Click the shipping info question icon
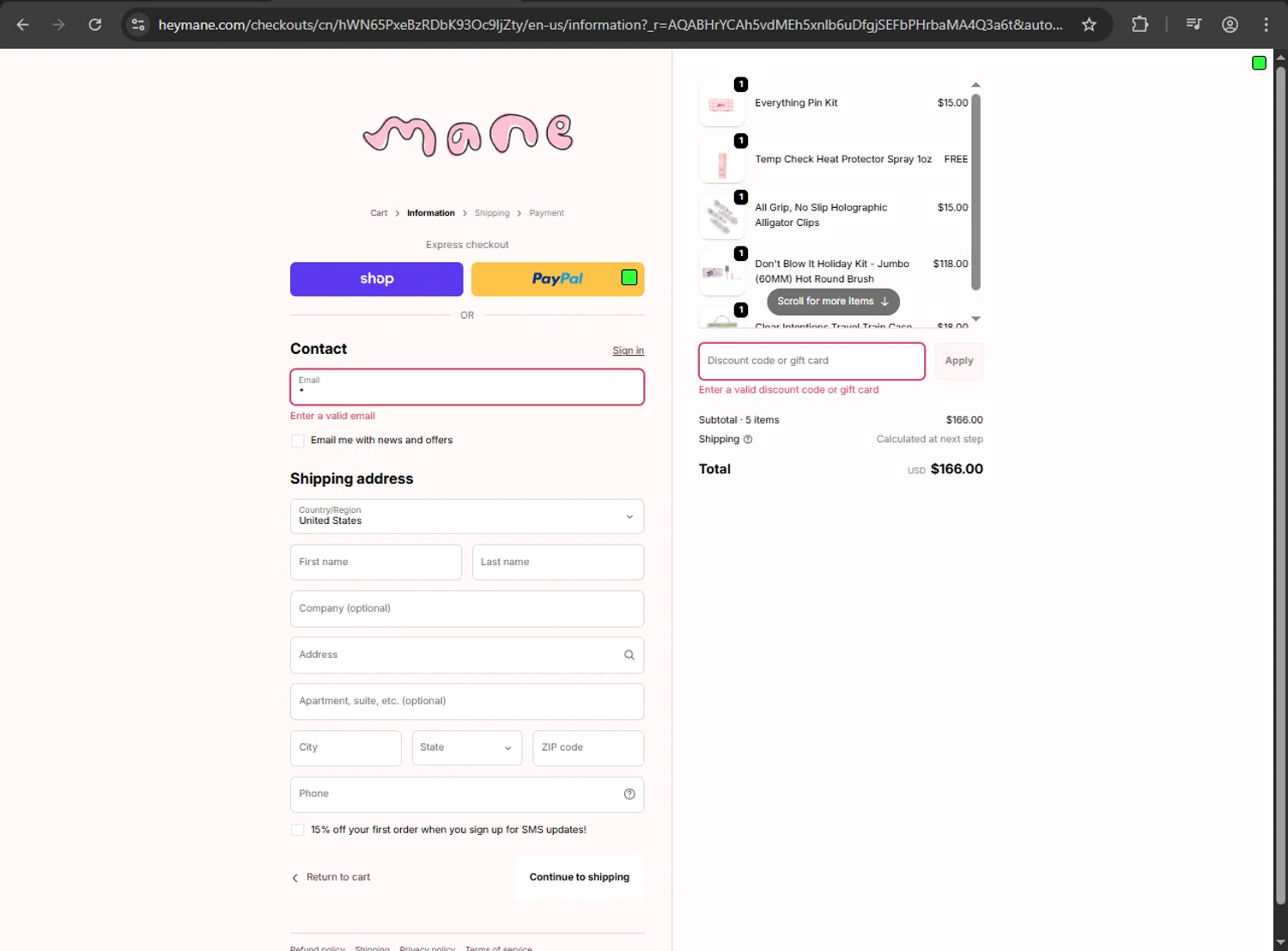 (x=748, y=440)
